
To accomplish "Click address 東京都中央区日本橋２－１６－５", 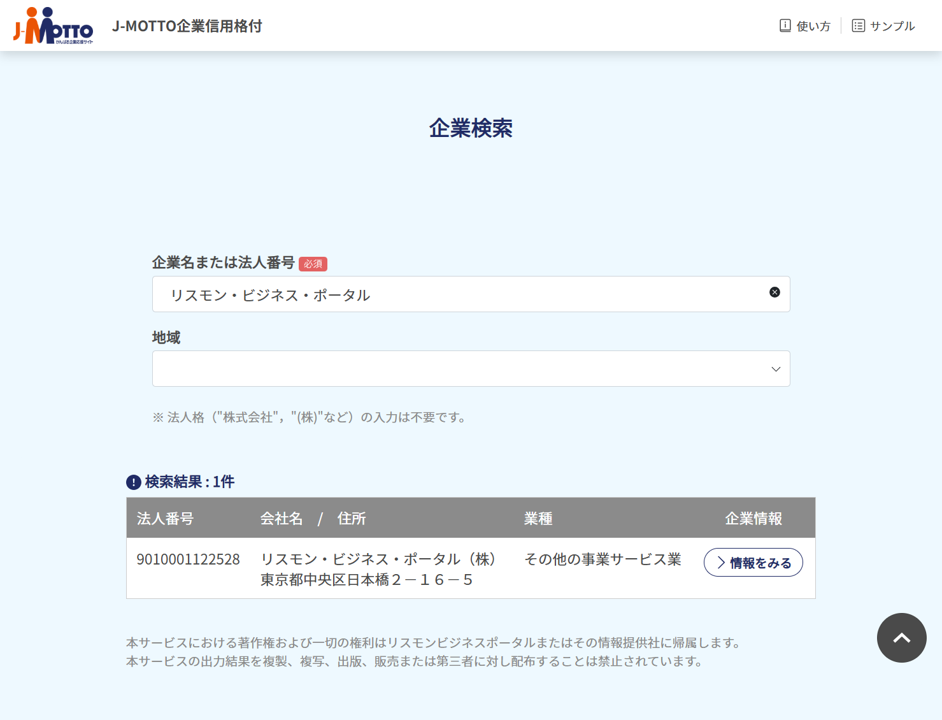I will tap(366, 580).
